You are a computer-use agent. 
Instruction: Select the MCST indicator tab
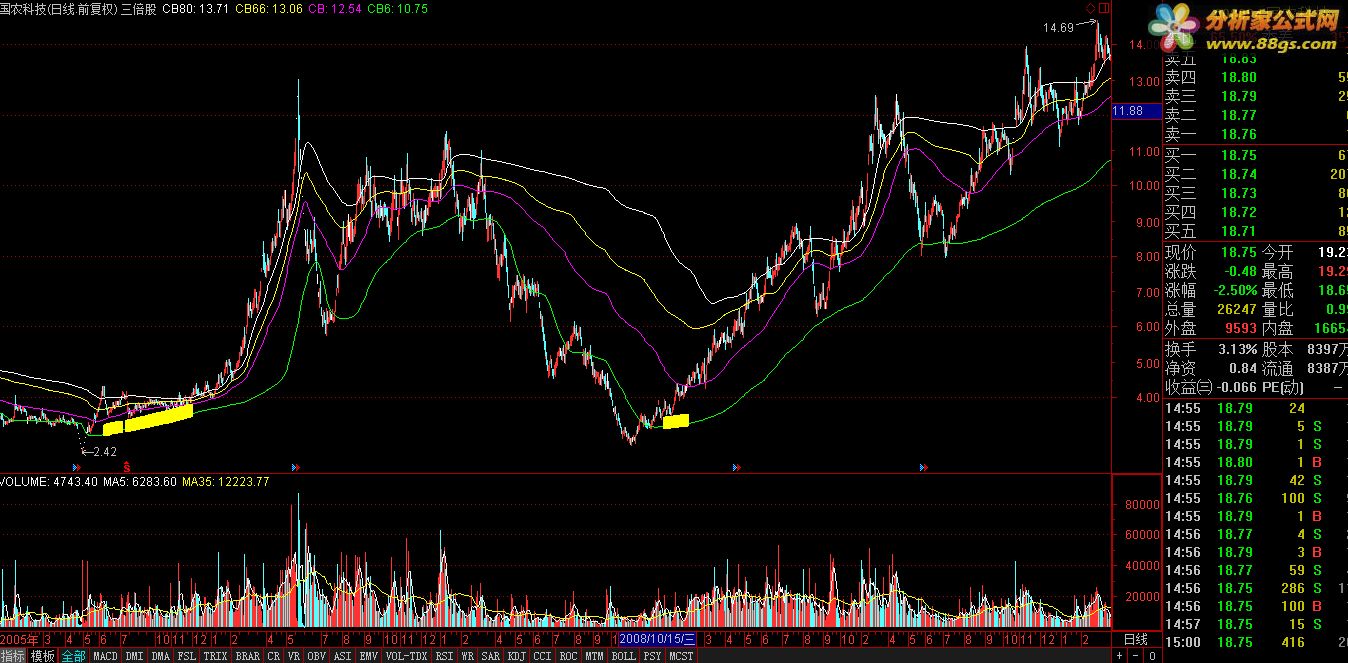pyautogui.click(x=682, y=656)
